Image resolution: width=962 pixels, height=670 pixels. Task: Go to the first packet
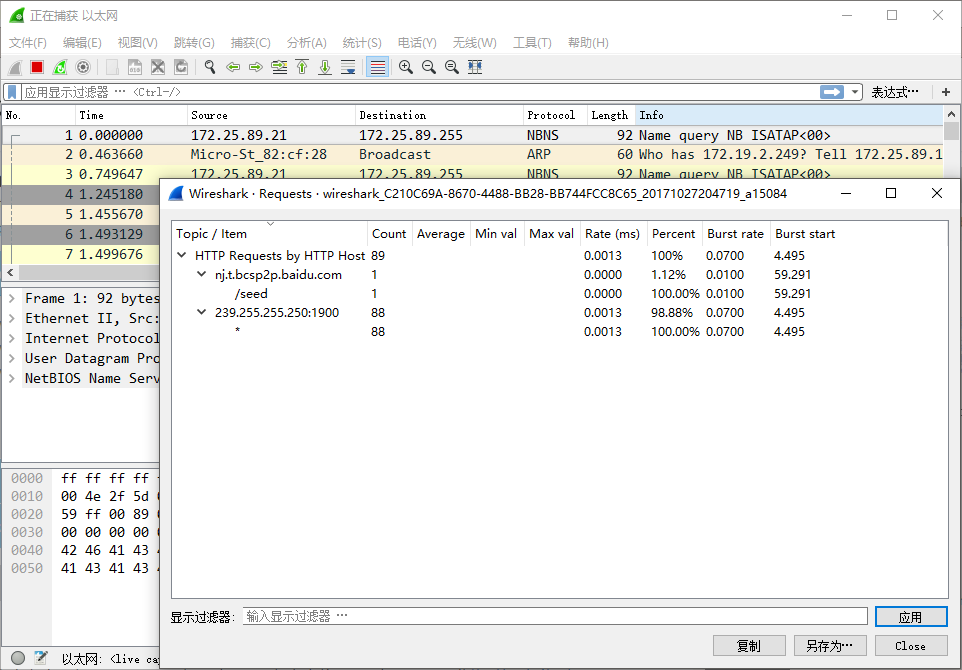(x=302, y=66)
